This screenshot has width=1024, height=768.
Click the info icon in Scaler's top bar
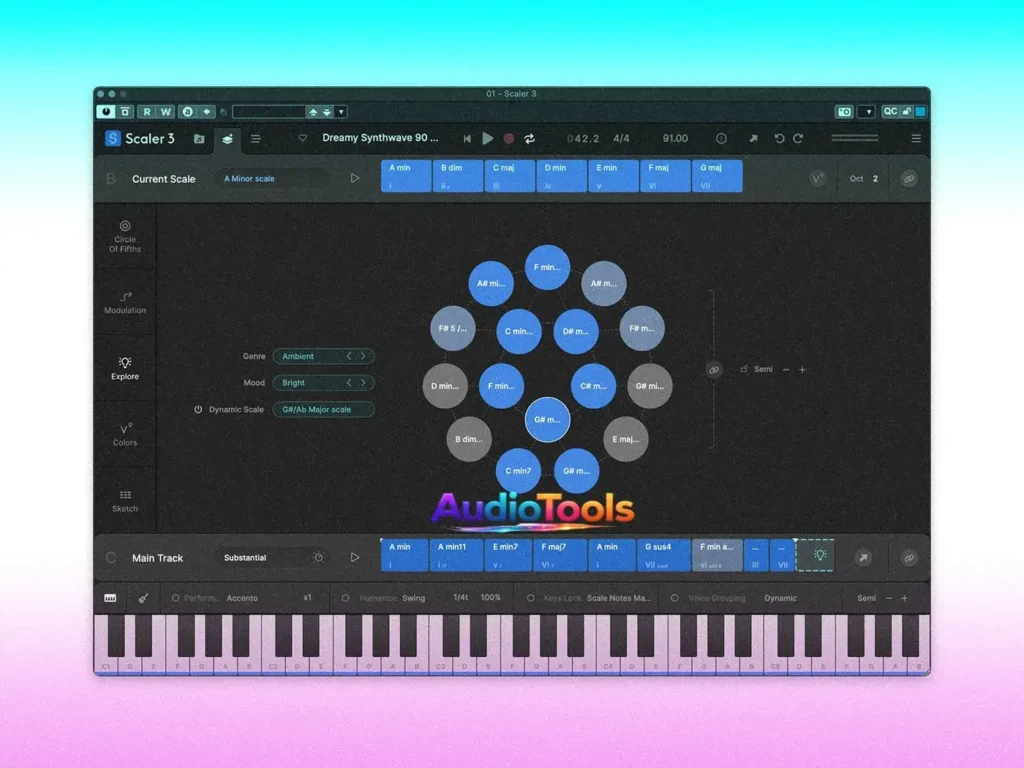[721, 139]
